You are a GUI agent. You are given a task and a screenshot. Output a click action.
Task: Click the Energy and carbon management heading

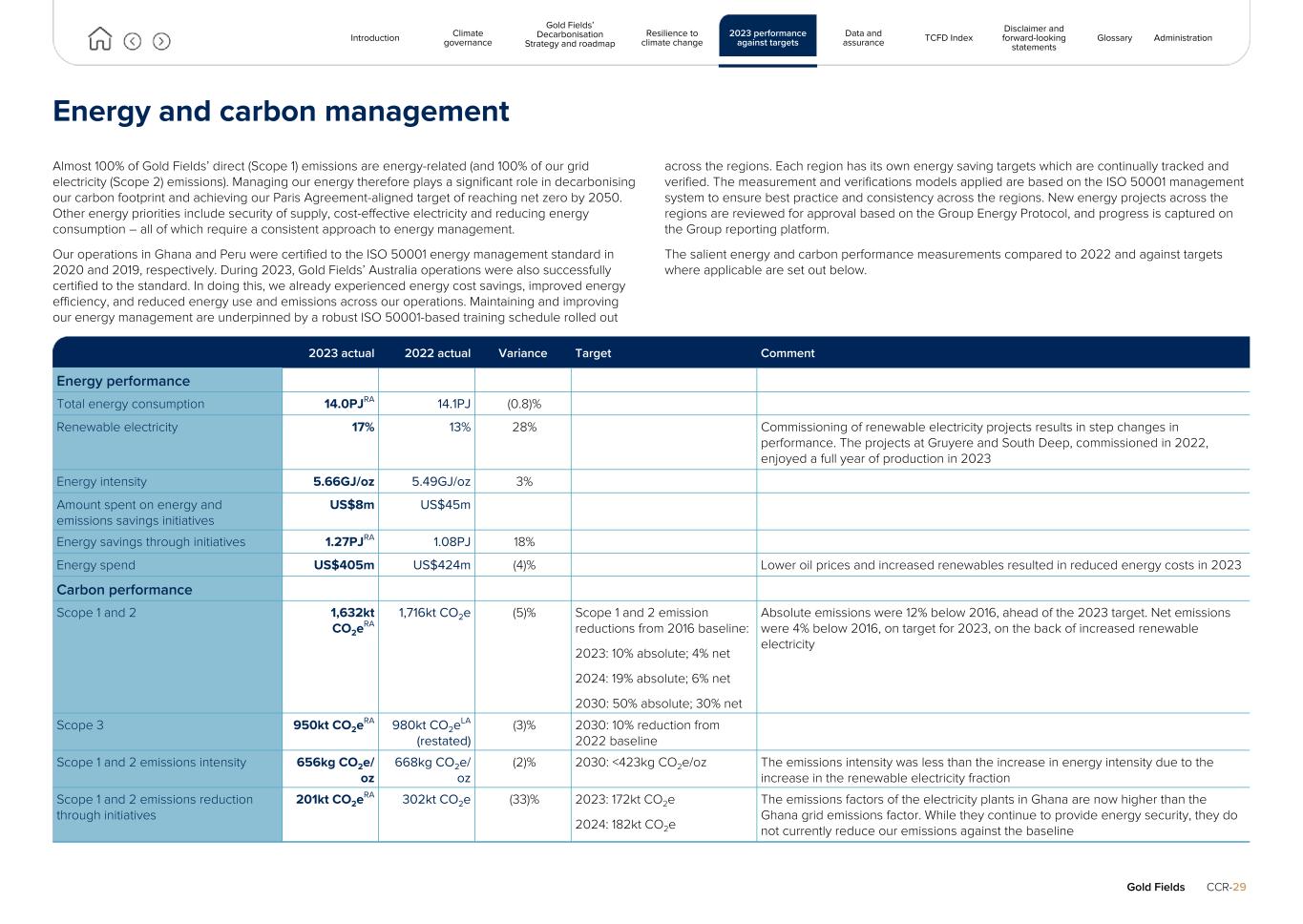point(281,112)
